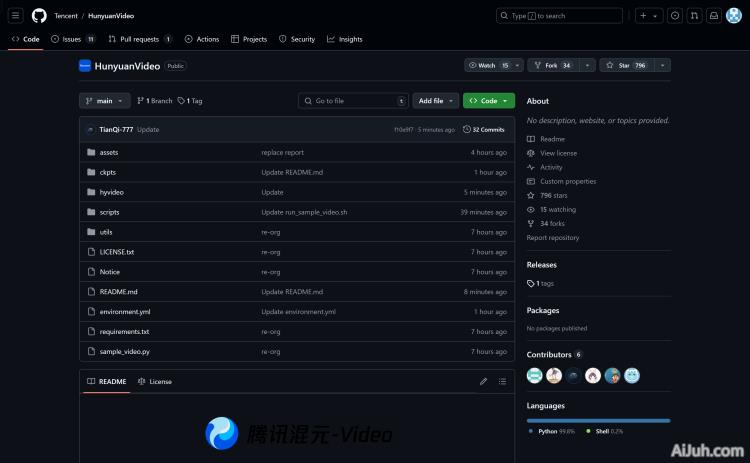This screenshot has width=750, height=463.
Task: Expand the Star lists dropdown arrow
Action: pos(662,66)
